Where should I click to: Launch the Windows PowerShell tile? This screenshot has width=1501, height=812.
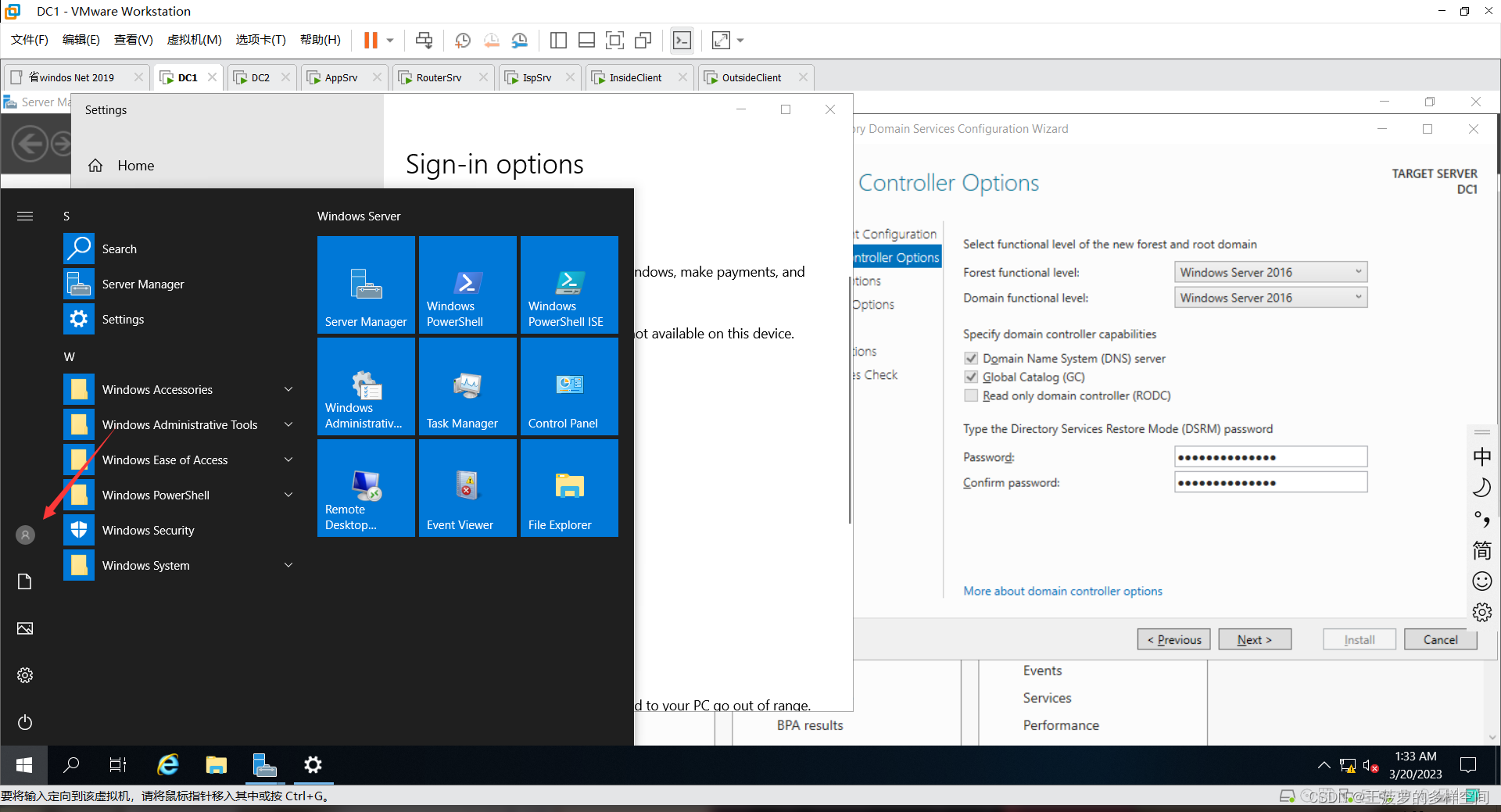467,285
